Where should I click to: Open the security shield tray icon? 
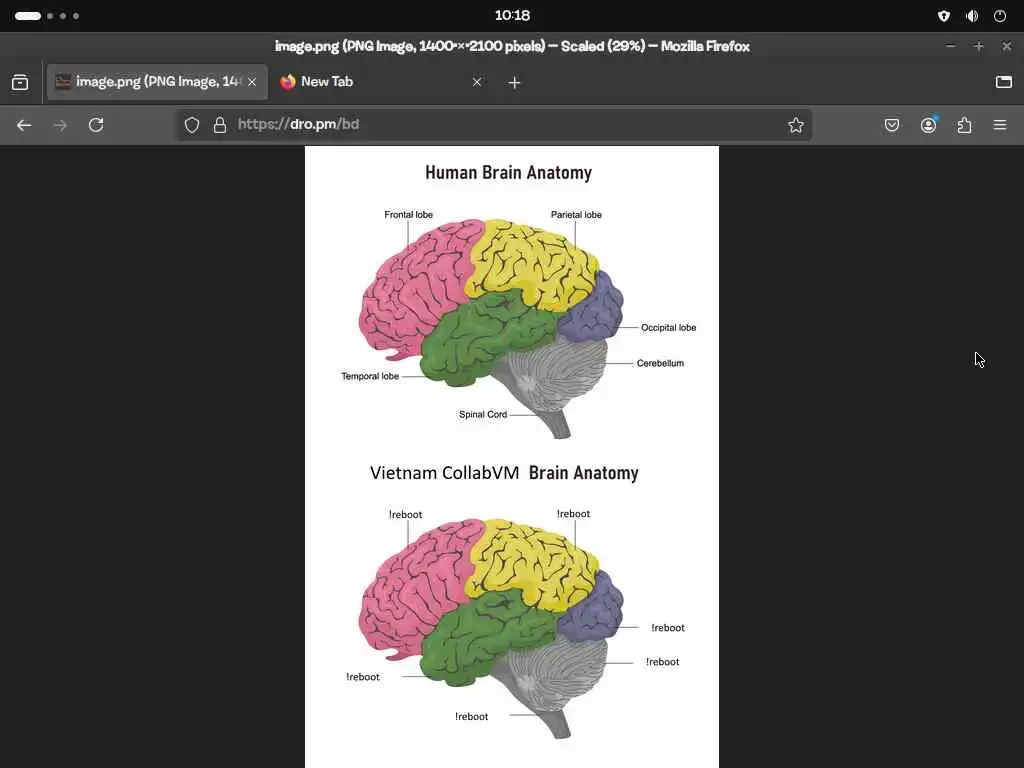[x=944, y=16]
